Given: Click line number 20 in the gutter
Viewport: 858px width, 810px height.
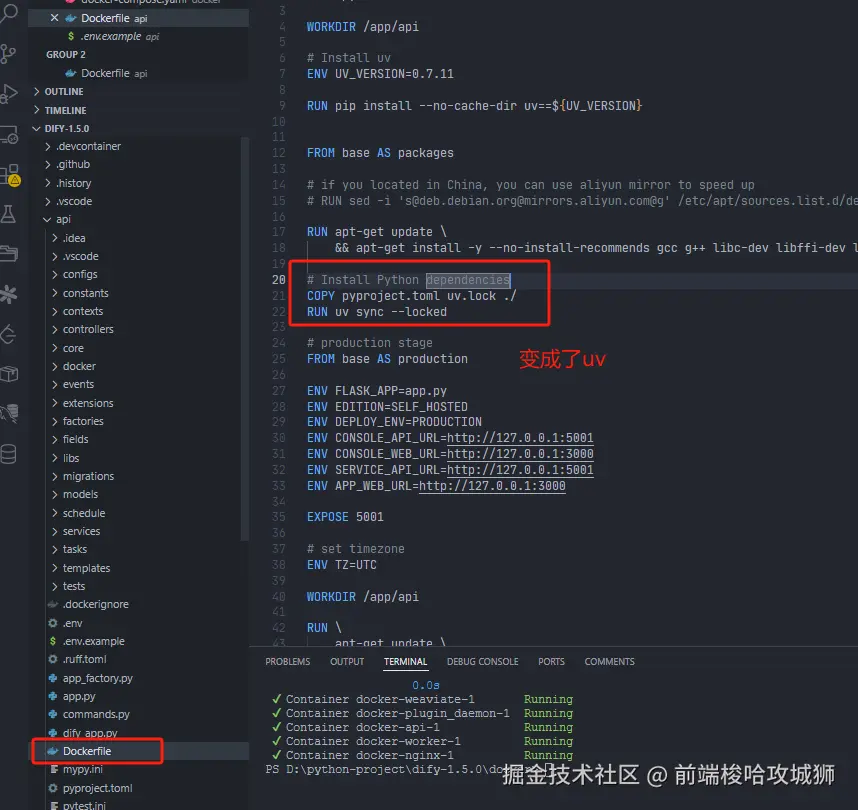Looking at the screenshot, I should (x=279, y=280).
